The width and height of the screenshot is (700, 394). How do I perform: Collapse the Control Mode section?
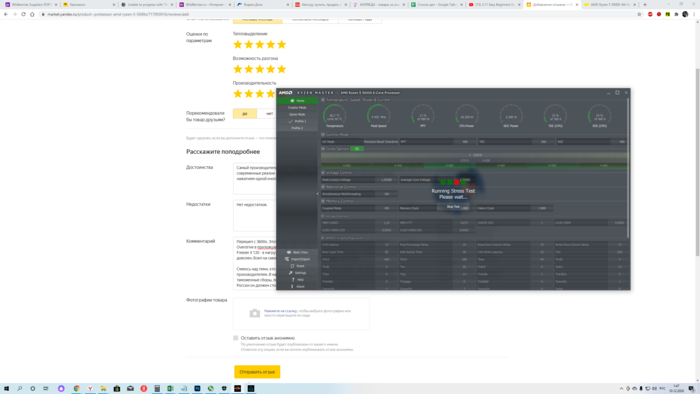point(323,134)
